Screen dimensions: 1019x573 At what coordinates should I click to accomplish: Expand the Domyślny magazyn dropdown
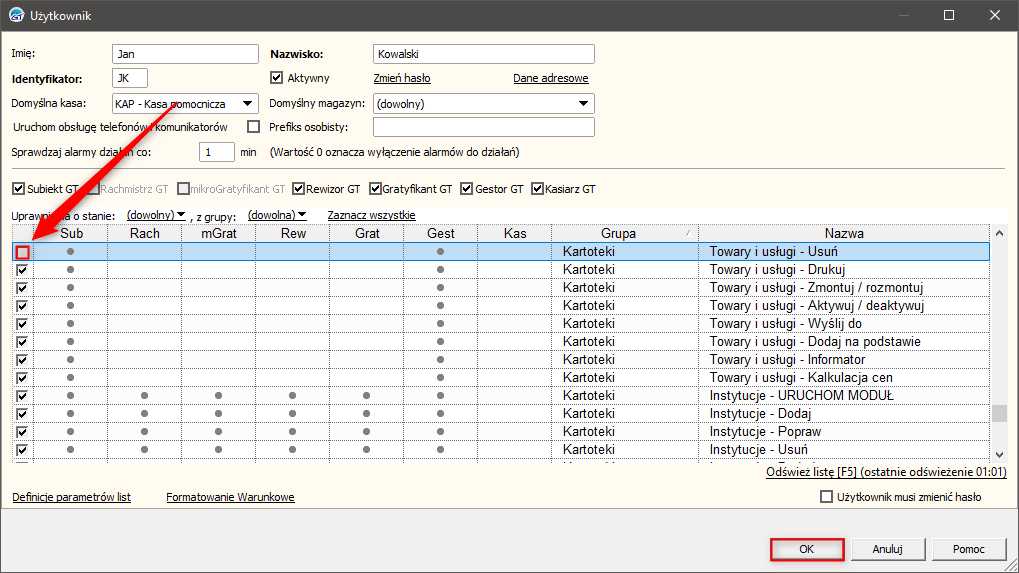pyautogui.click(x=582, y=104)
